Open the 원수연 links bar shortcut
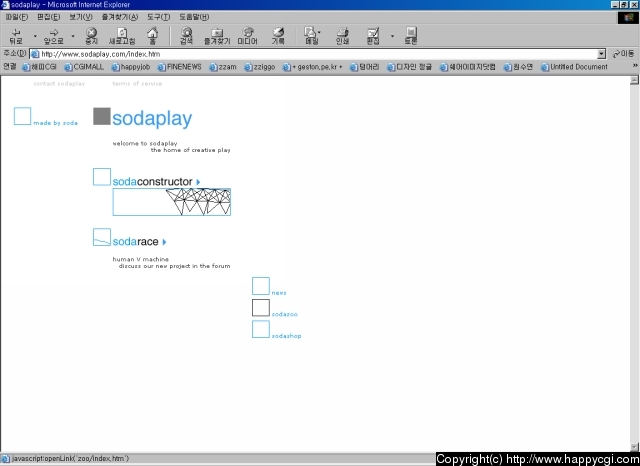640x466 pixels. tap(518, 67)
